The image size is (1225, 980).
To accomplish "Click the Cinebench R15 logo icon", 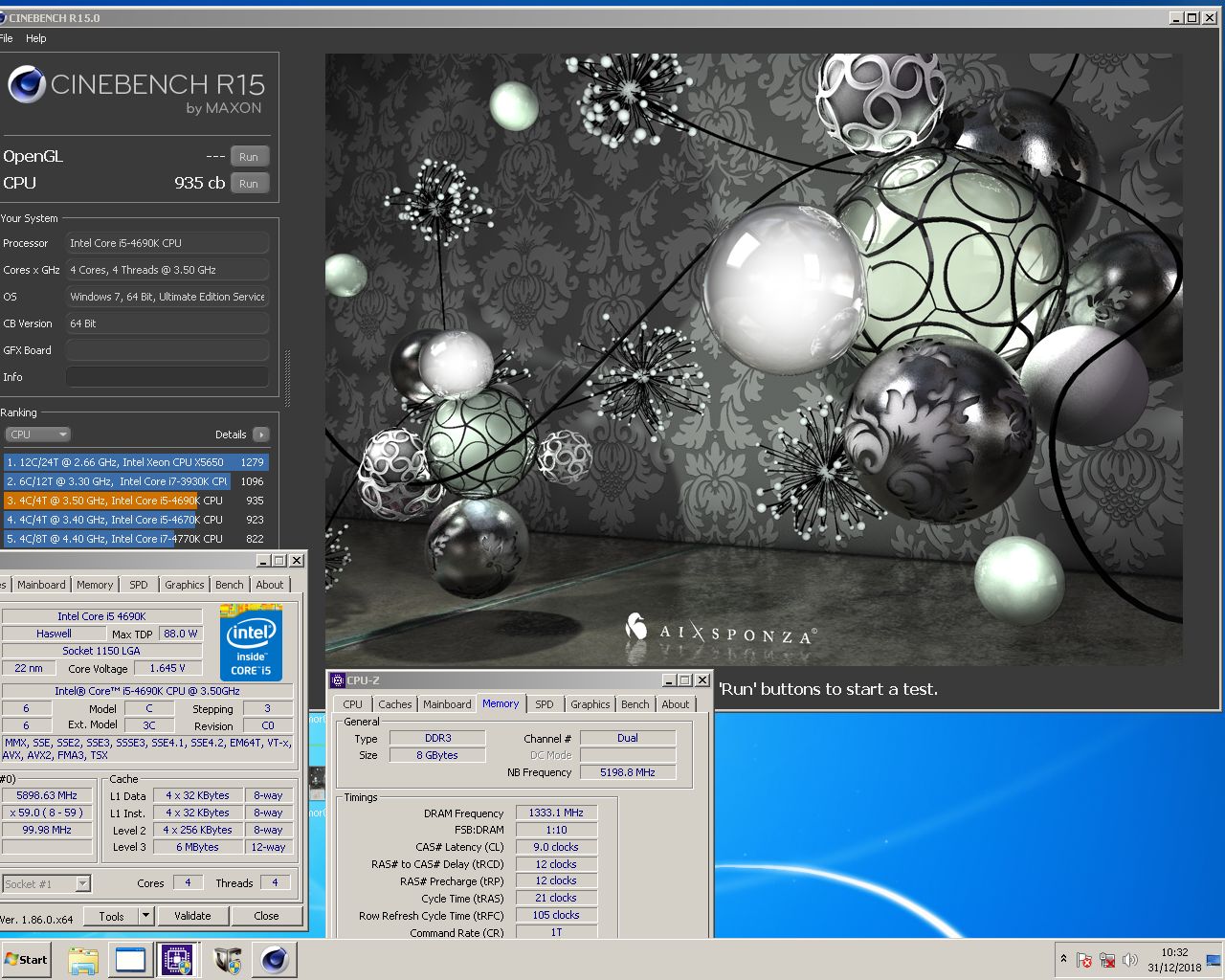I will [27, 85].
